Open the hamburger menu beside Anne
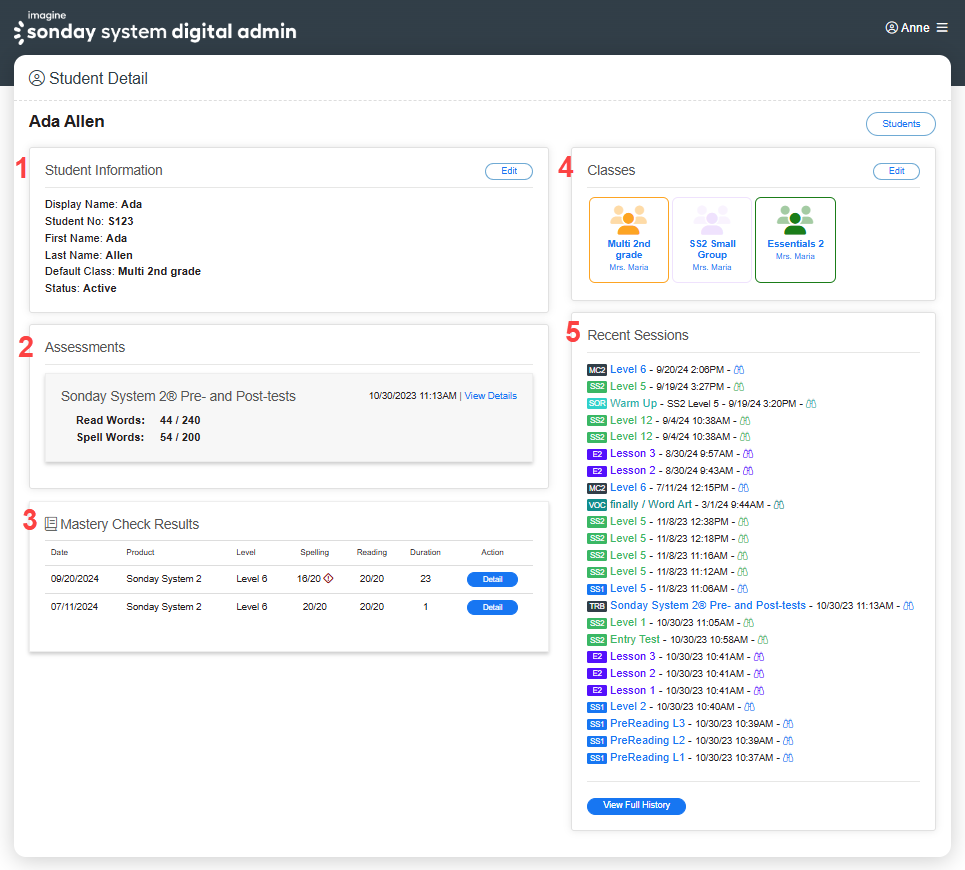Viewport: 965px width, 870px height. [x=942, y=28]
